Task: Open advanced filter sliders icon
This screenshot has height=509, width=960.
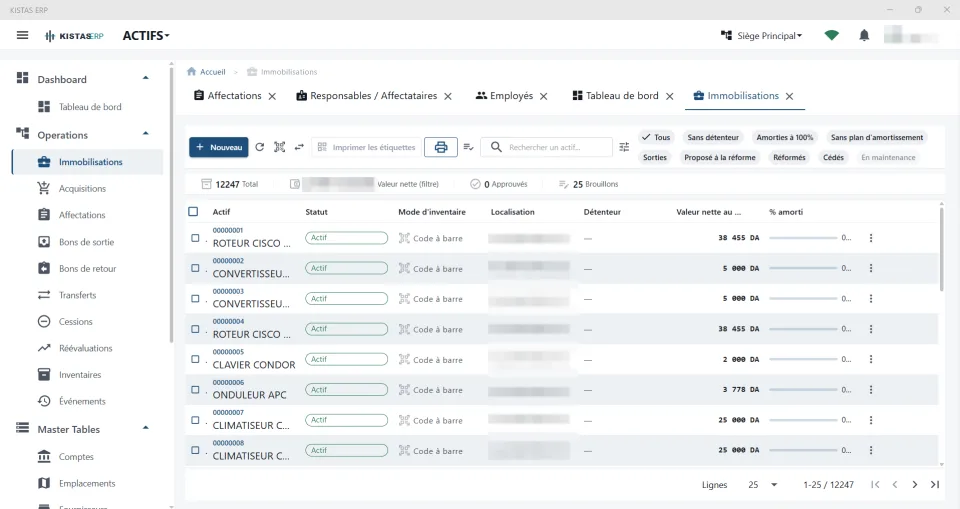Action: pyautogui.click(x=624, y=147)
